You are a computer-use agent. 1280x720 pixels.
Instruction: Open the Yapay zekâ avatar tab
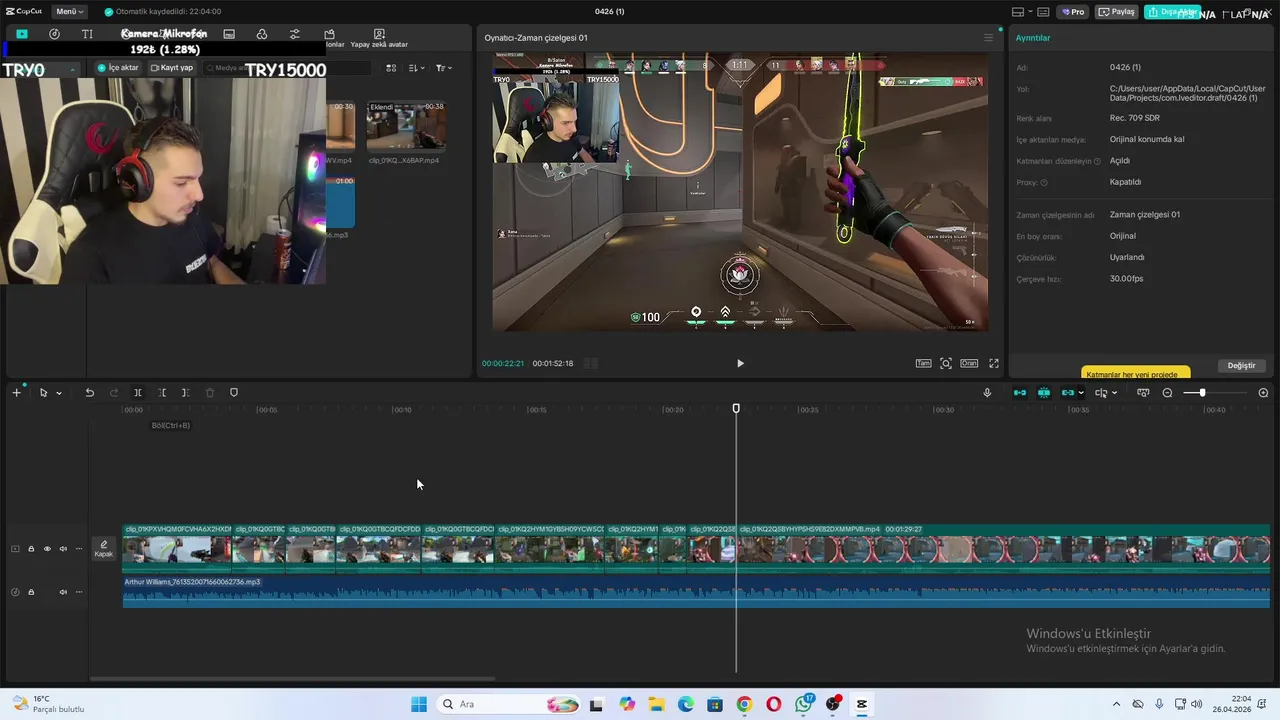coord(379,38)
